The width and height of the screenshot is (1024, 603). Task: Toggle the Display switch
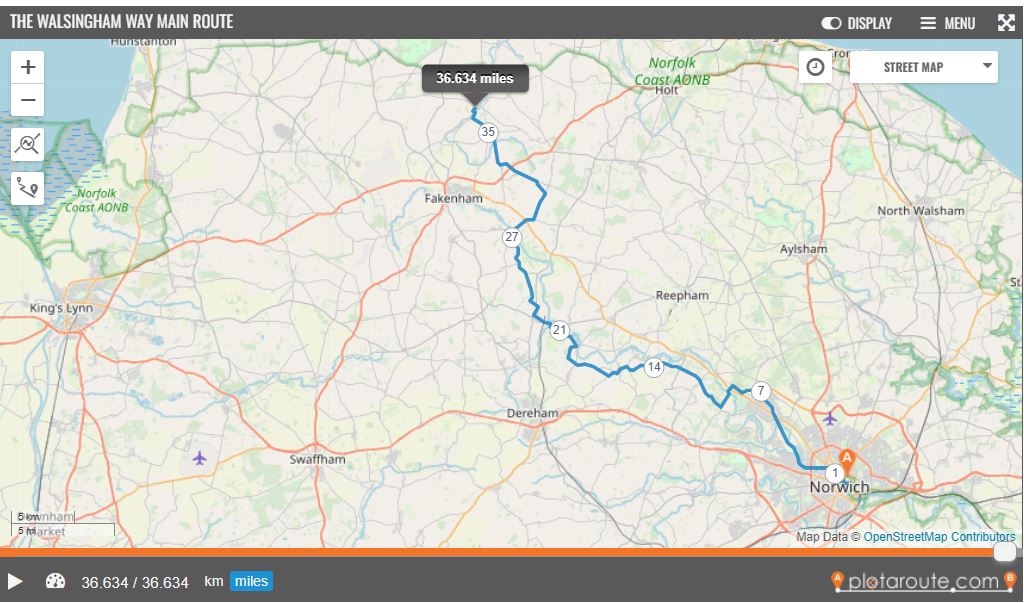[831, 23]
